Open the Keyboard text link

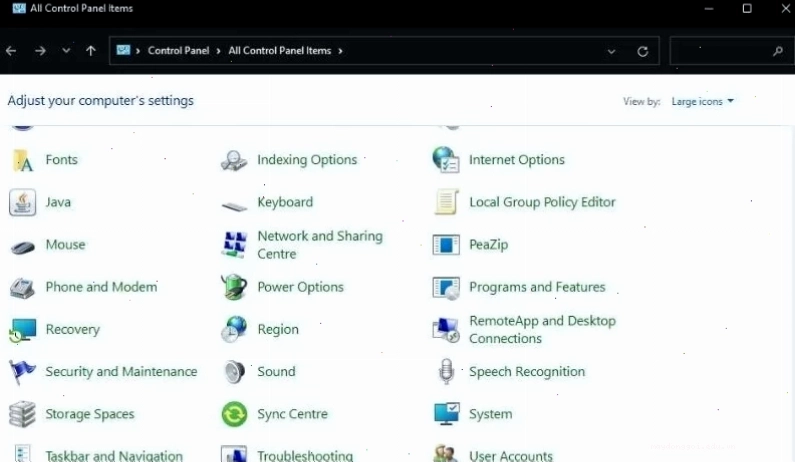[x=285, y=202]
